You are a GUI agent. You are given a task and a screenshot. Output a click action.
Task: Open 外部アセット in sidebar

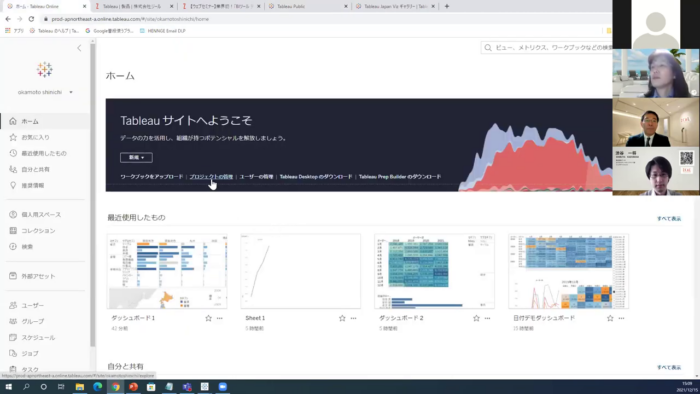pos(45,276)
